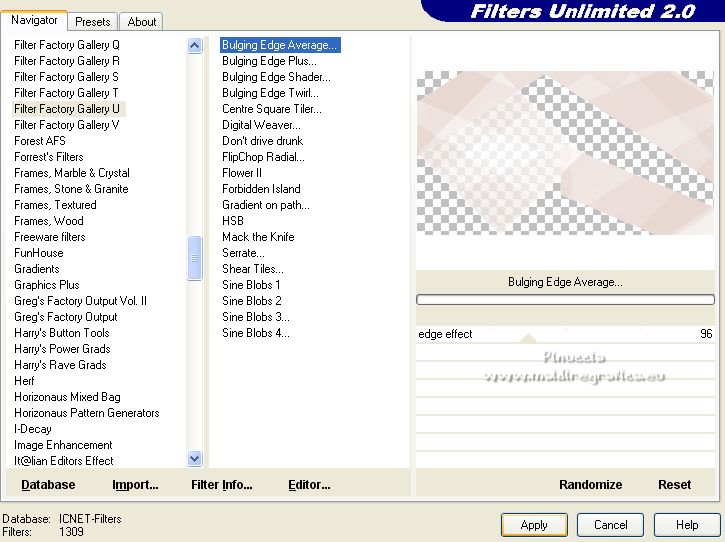725x542 pixels.
Task: Choose Flower II filter
Action: tap(242, 173)
